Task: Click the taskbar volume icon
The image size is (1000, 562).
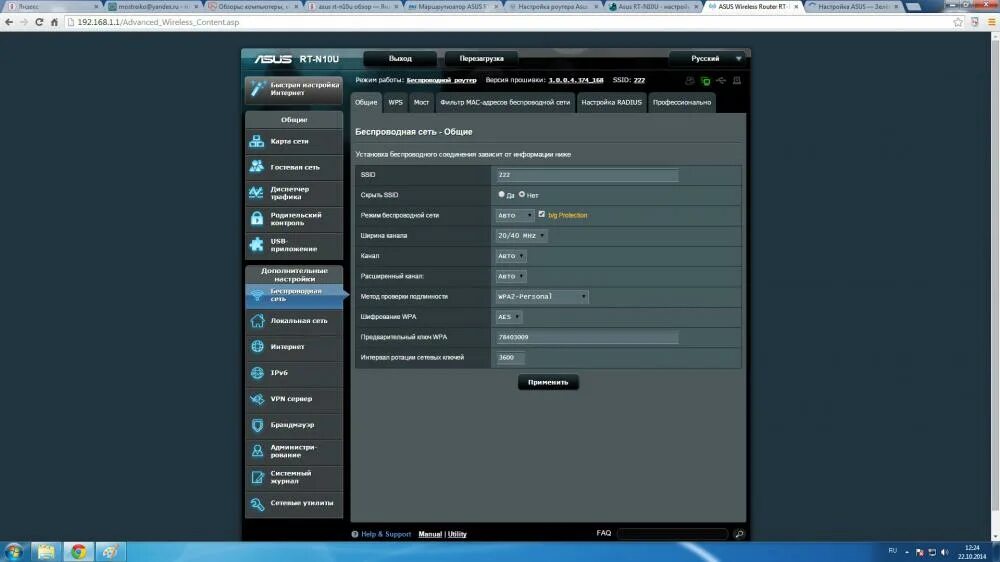Action: [945, 552]
